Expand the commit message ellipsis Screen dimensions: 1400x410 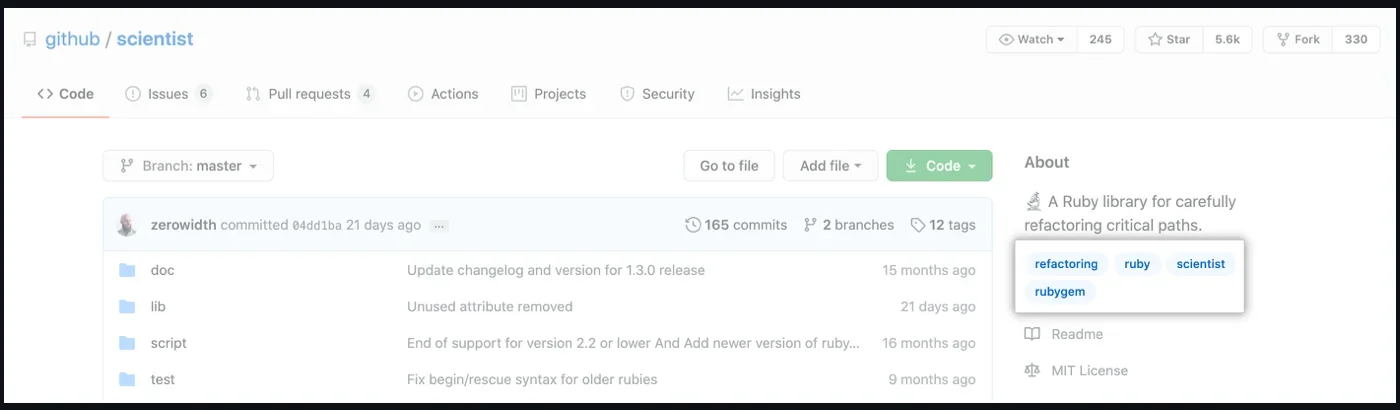pos(440,226)
